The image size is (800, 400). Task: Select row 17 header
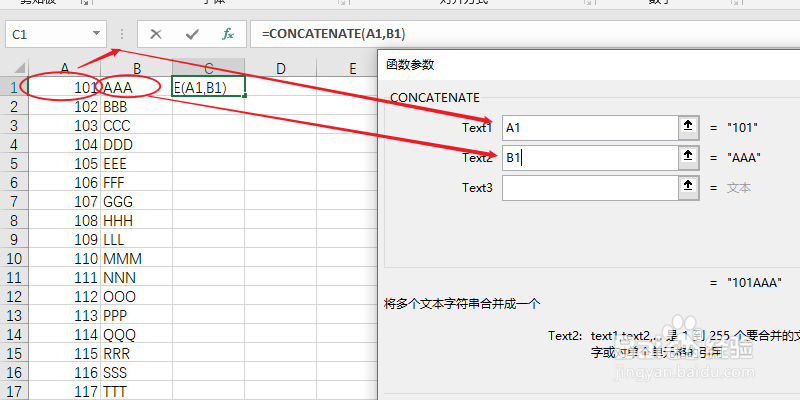(x=14, y=391)
